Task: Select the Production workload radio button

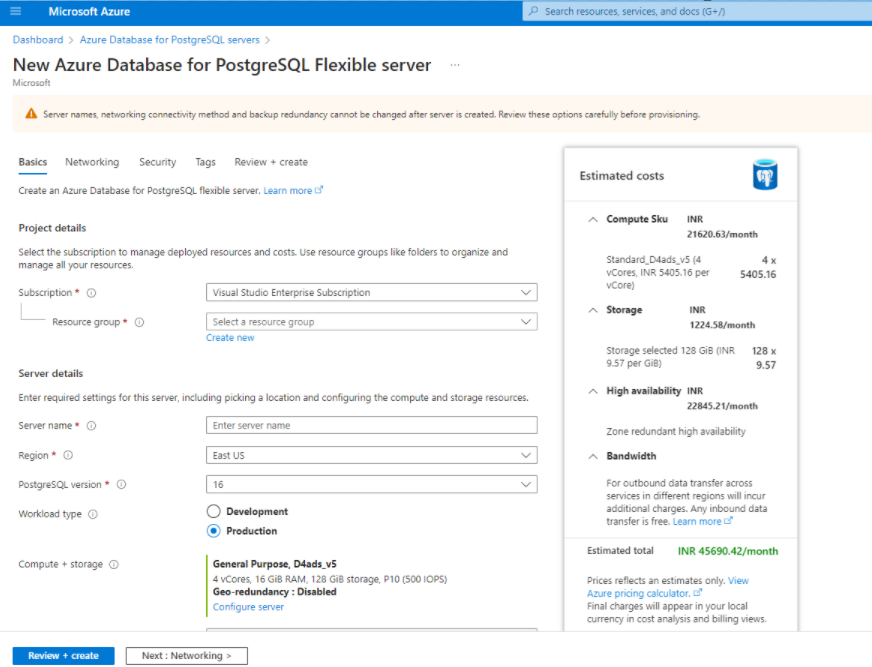Action: coord(214,531)
